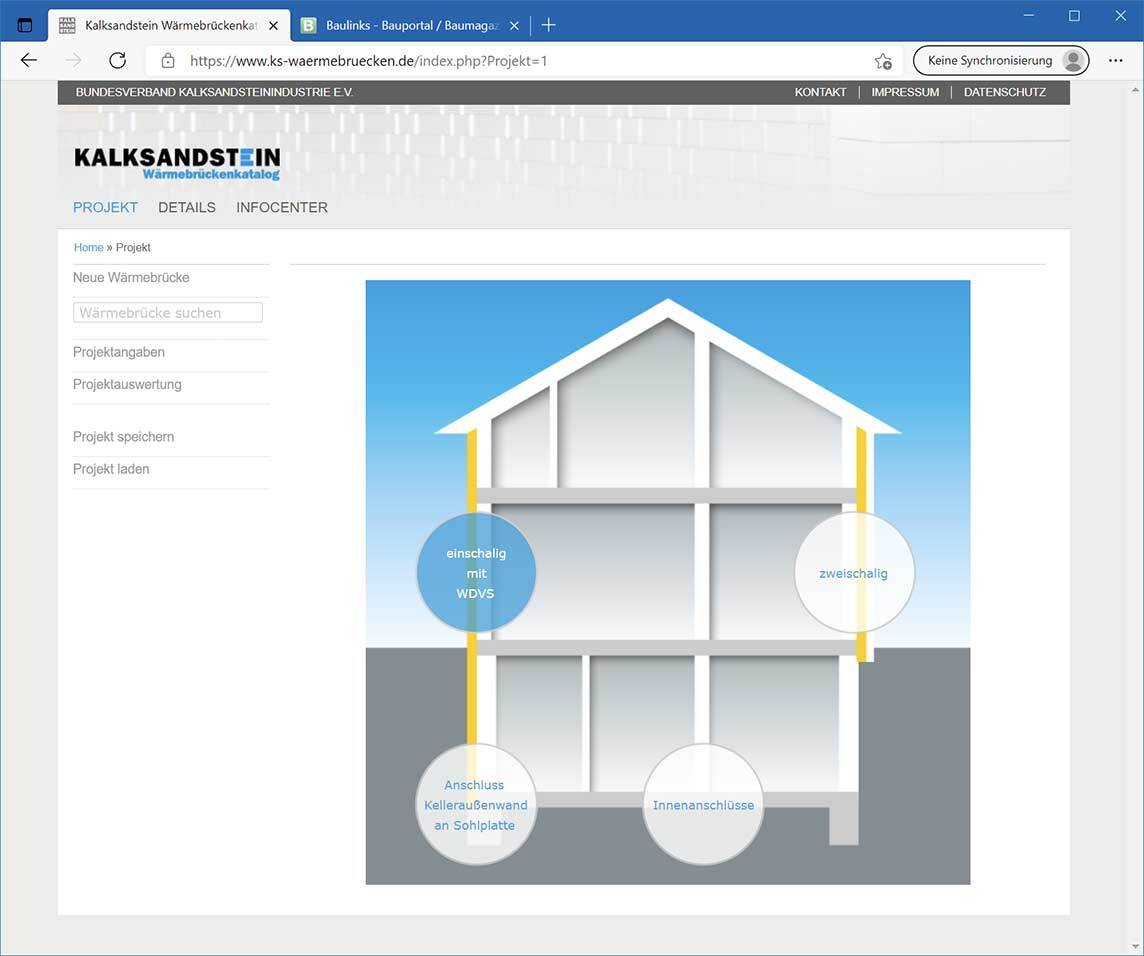
Task: Add page to favorites with star icon
Action: tap(883, 61)
